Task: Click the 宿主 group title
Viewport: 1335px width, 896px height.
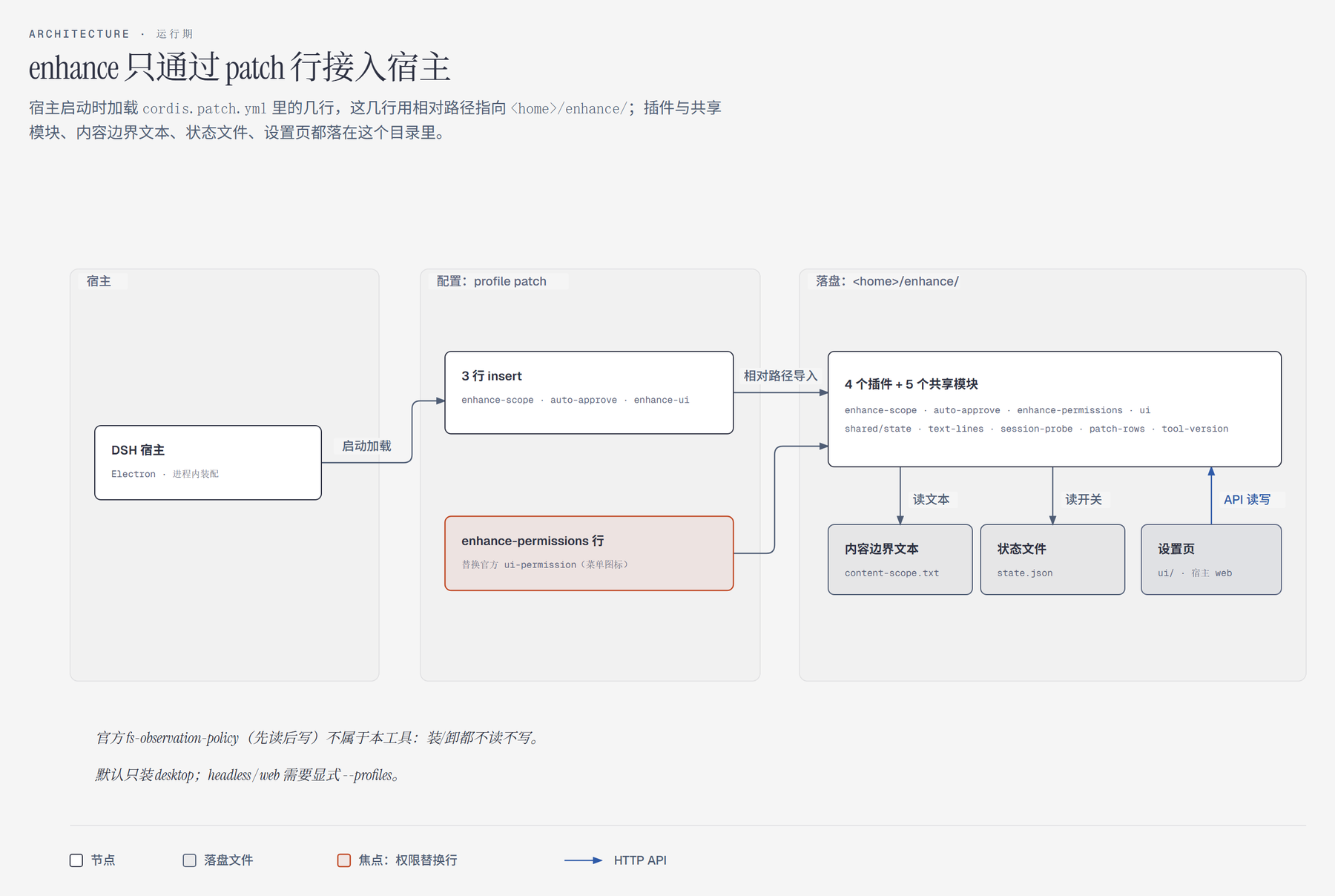Action: (x=99, y=281)
